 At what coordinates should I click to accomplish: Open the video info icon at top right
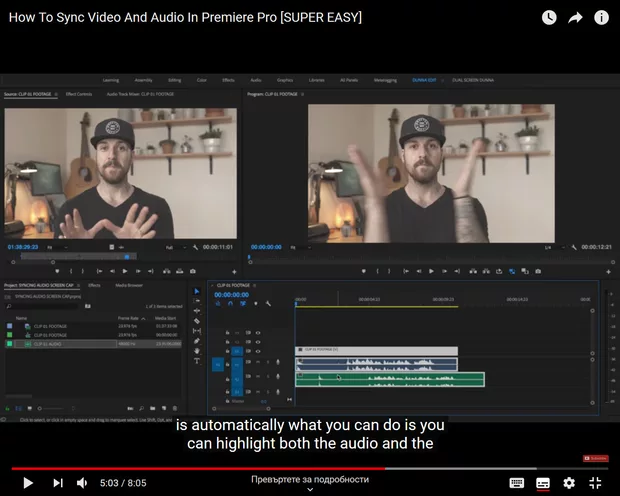pyautogui.click(x=601, y=17)
